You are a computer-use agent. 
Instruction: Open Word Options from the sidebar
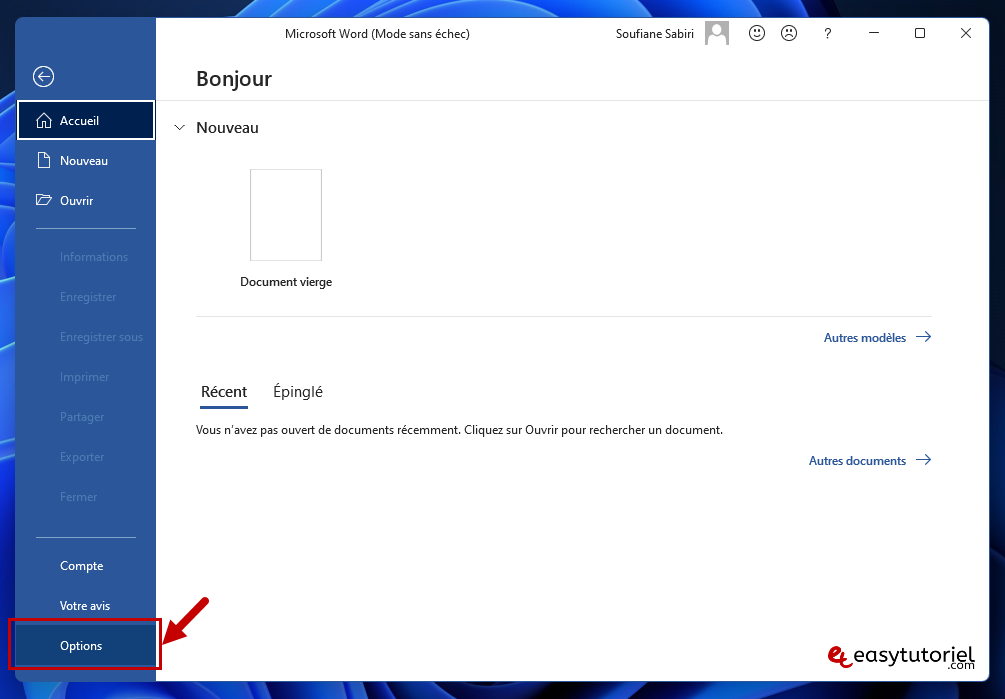coord(86,645)
